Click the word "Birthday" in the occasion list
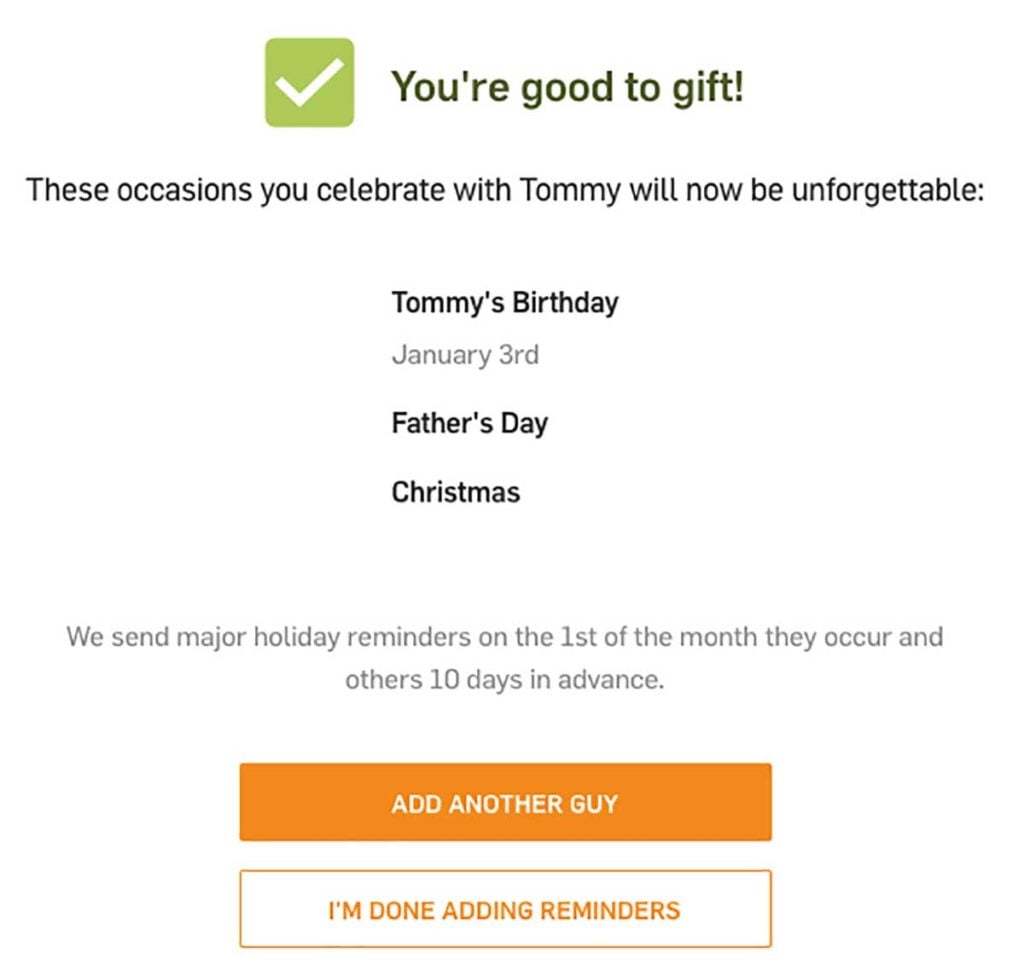Screen dimensions: 1024x971 (x=566, y=304)
